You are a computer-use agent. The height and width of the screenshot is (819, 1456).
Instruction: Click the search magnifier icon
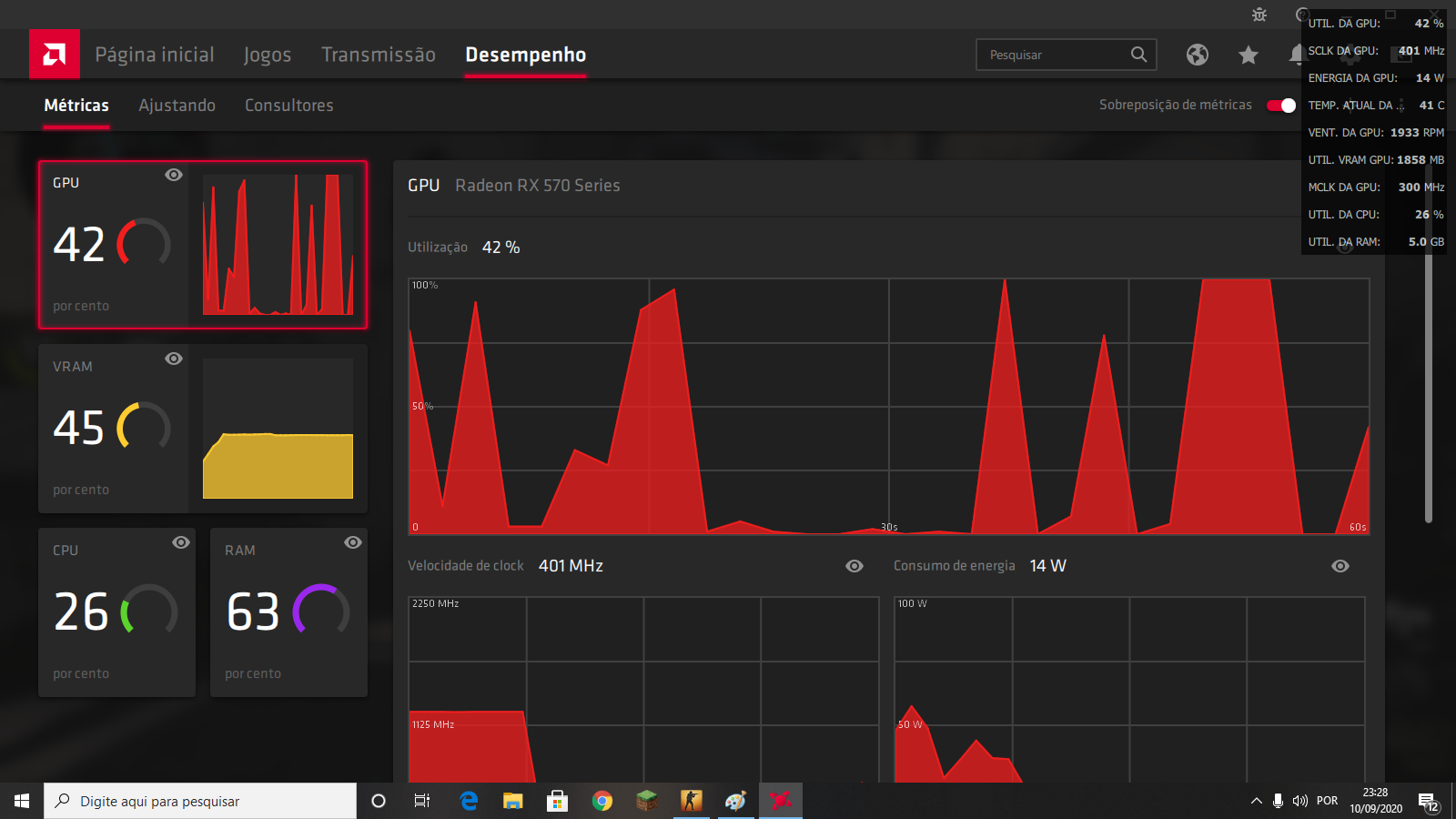(1138, 55)
